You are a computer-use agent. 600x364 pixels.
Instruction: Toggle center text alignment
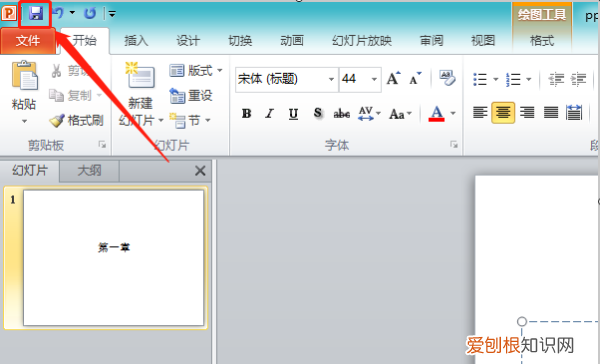click(x=503, y=113)
